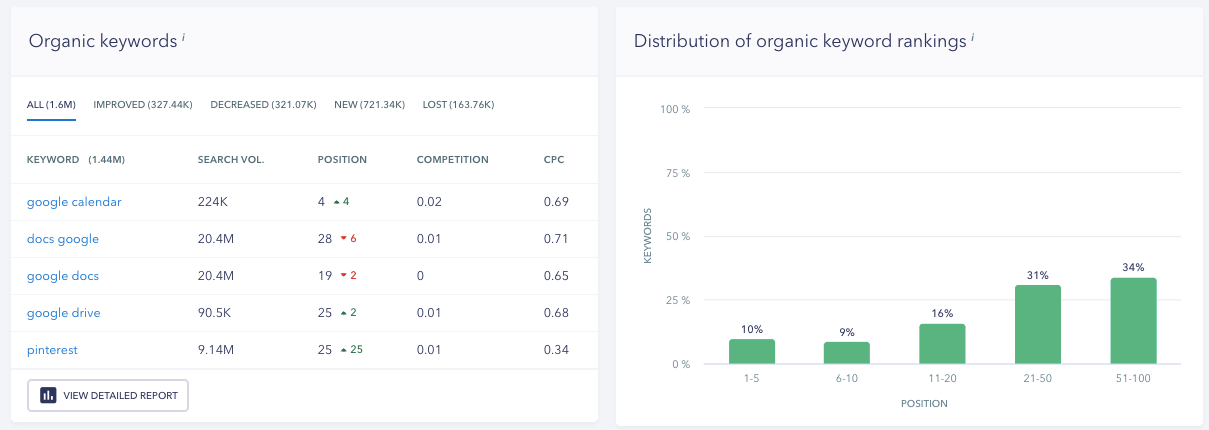Click the Organic keywords info icon
Screen dimensions: 1209x430
tap(184, 38)
